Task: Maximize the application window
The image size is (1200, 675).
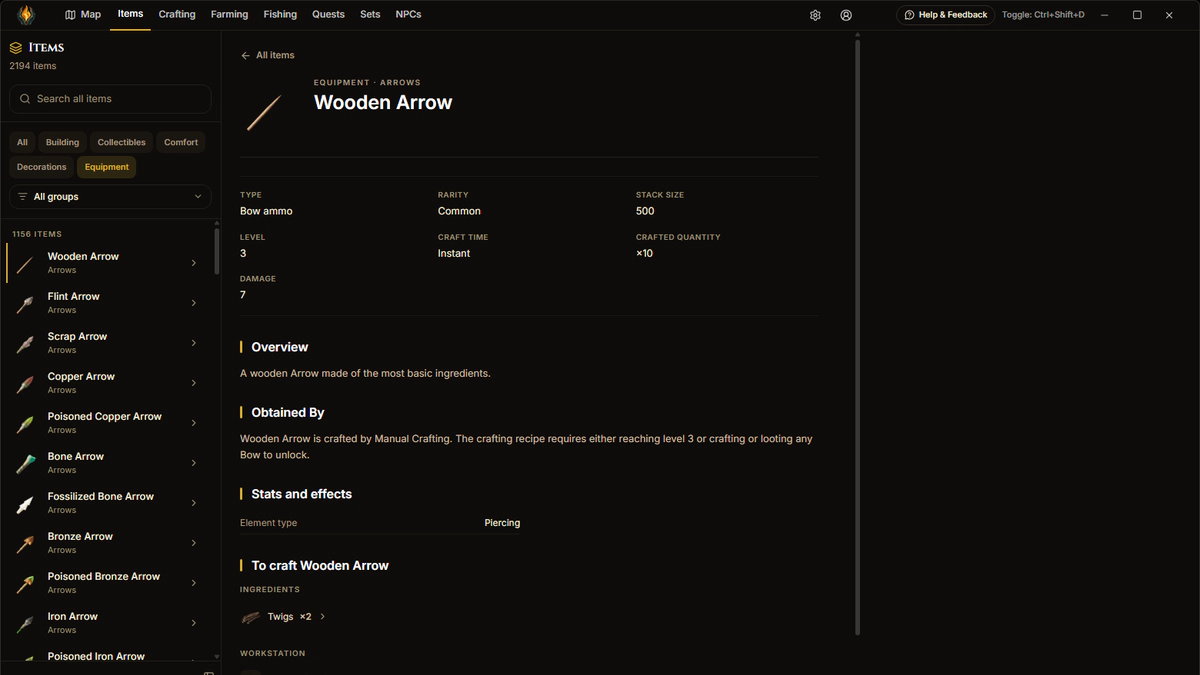Action: [1137, 15]
